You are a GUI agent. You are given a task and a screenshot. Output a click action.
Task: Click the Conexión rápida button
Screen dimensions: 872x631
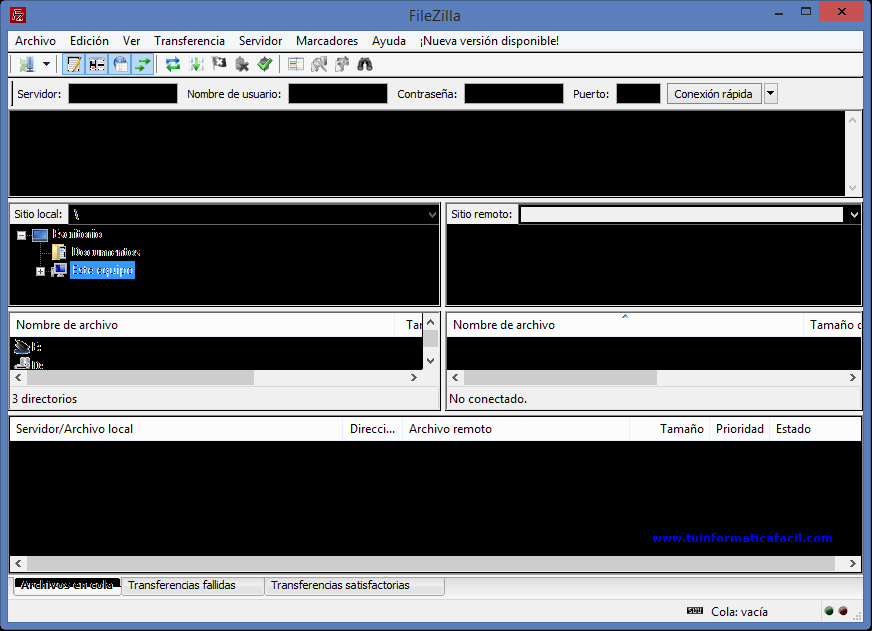(x=714, y=94)
